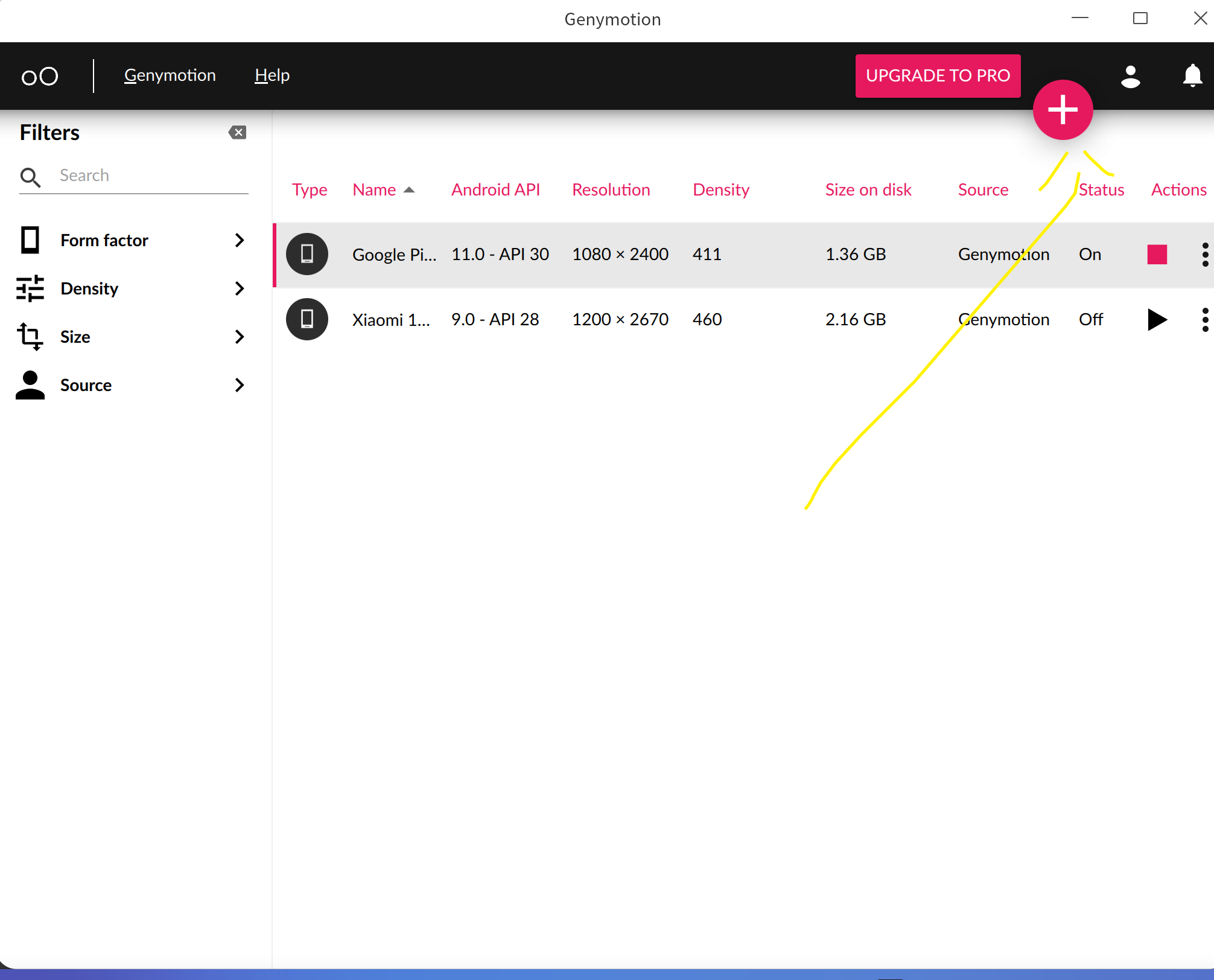The height and width of the screenshot is (980, 1214).
Task: Click the '1.36 GB' size value
Action: pos(856,254)
